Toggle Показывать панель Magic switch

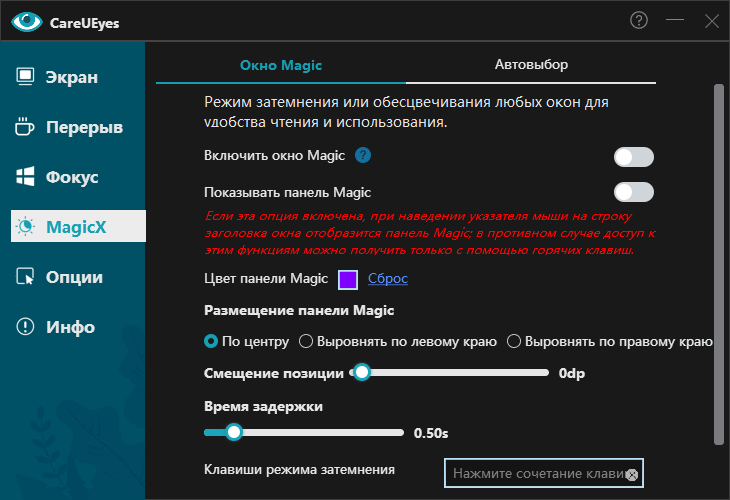633,192
